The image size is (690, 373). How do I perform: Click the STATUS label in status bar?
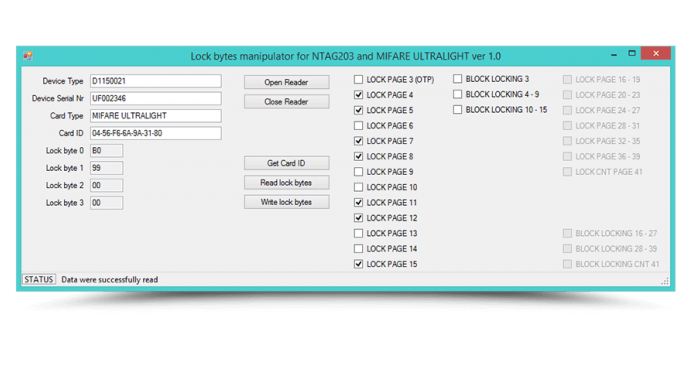click(39, 279)
